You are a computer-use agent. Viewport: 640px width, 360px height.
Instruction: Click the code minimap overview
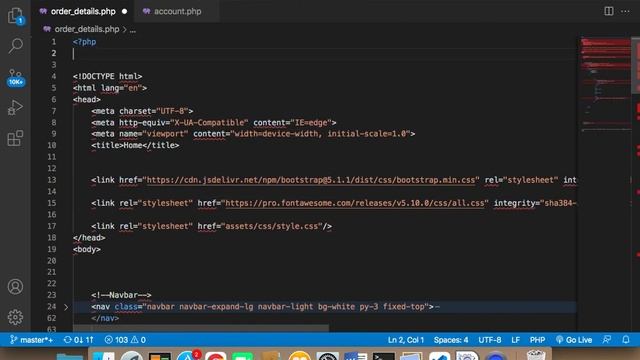pos(606,86)
